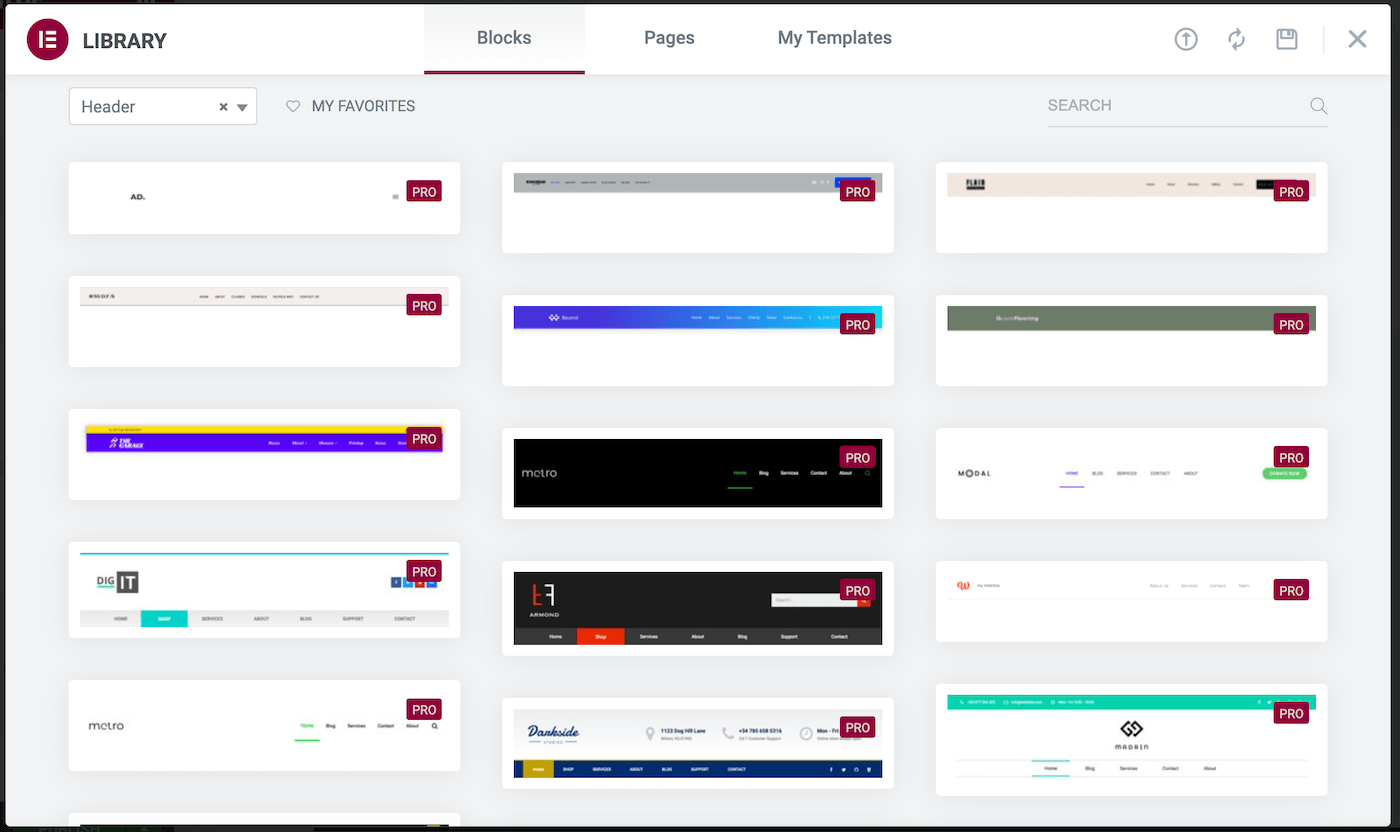Show MY FAVORITES templates
Viewport: 1400px width, 832px height.
363,106
